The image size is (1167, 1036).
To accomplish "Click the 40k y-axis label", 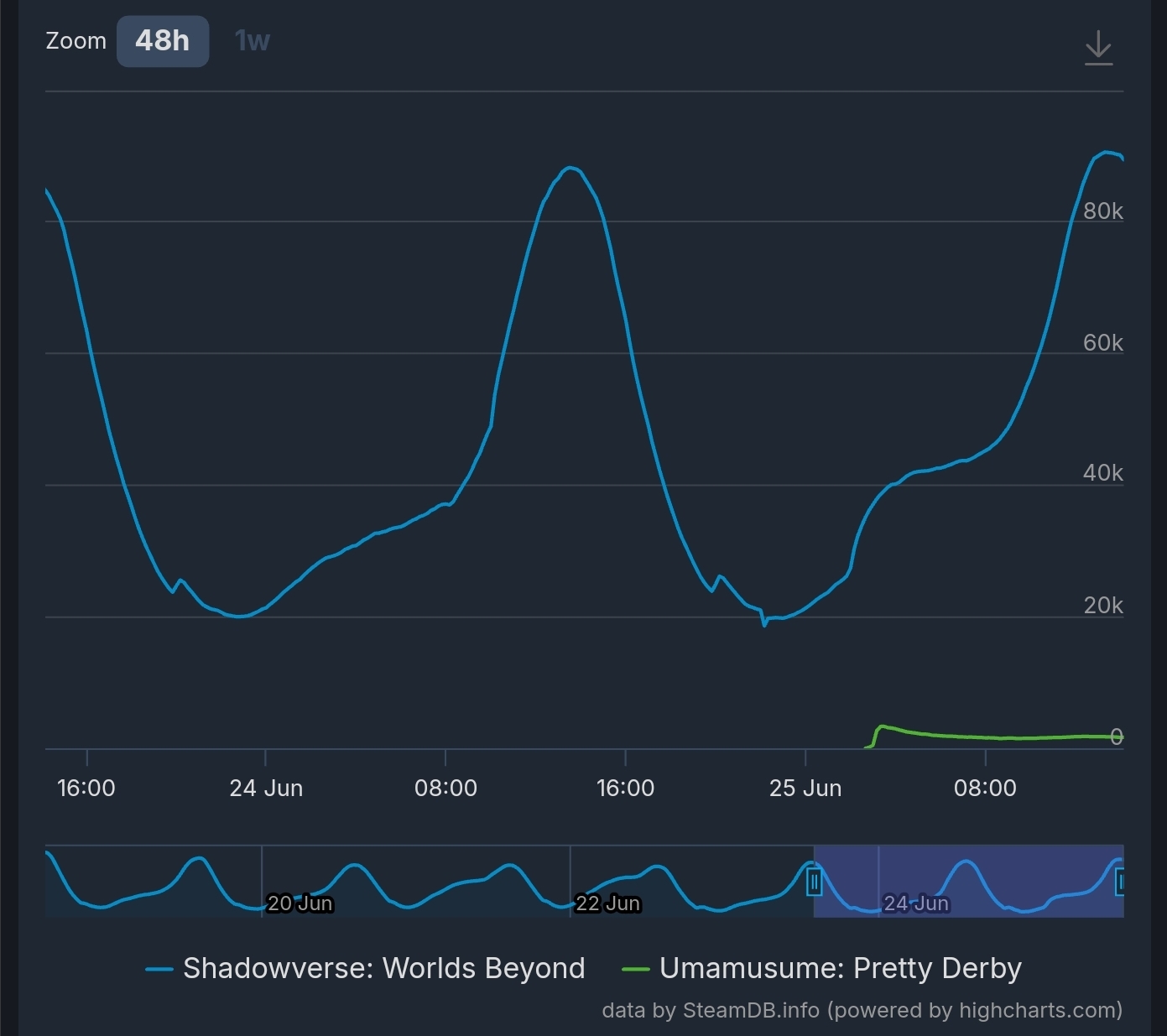I will click(1102, 472).
